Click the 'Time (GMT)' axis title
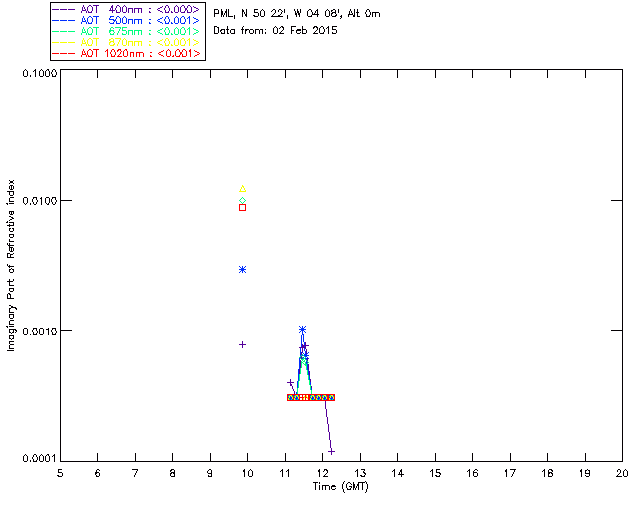Screen dimensions: 640x512 pos(340,487)
